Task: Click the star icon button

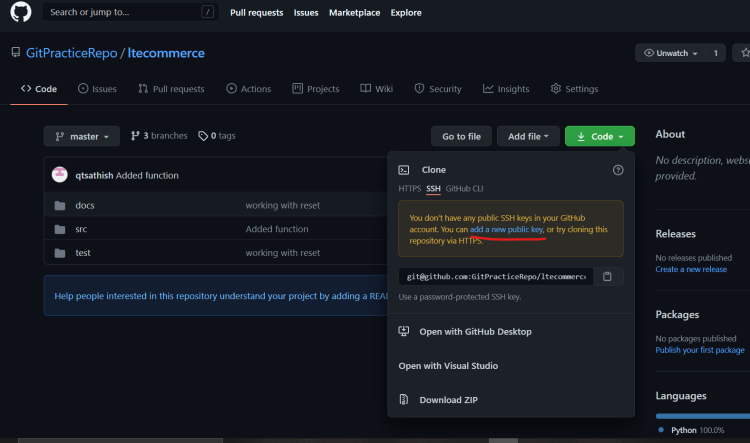Action: click(x=744, y=53)
